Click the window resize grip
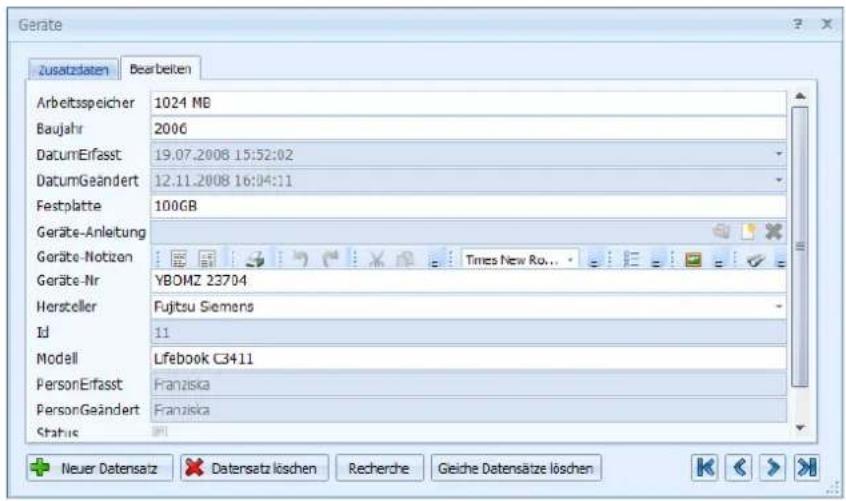Image resolution: width=846 pixels, height=501 pixels. [x=834, y=487]
